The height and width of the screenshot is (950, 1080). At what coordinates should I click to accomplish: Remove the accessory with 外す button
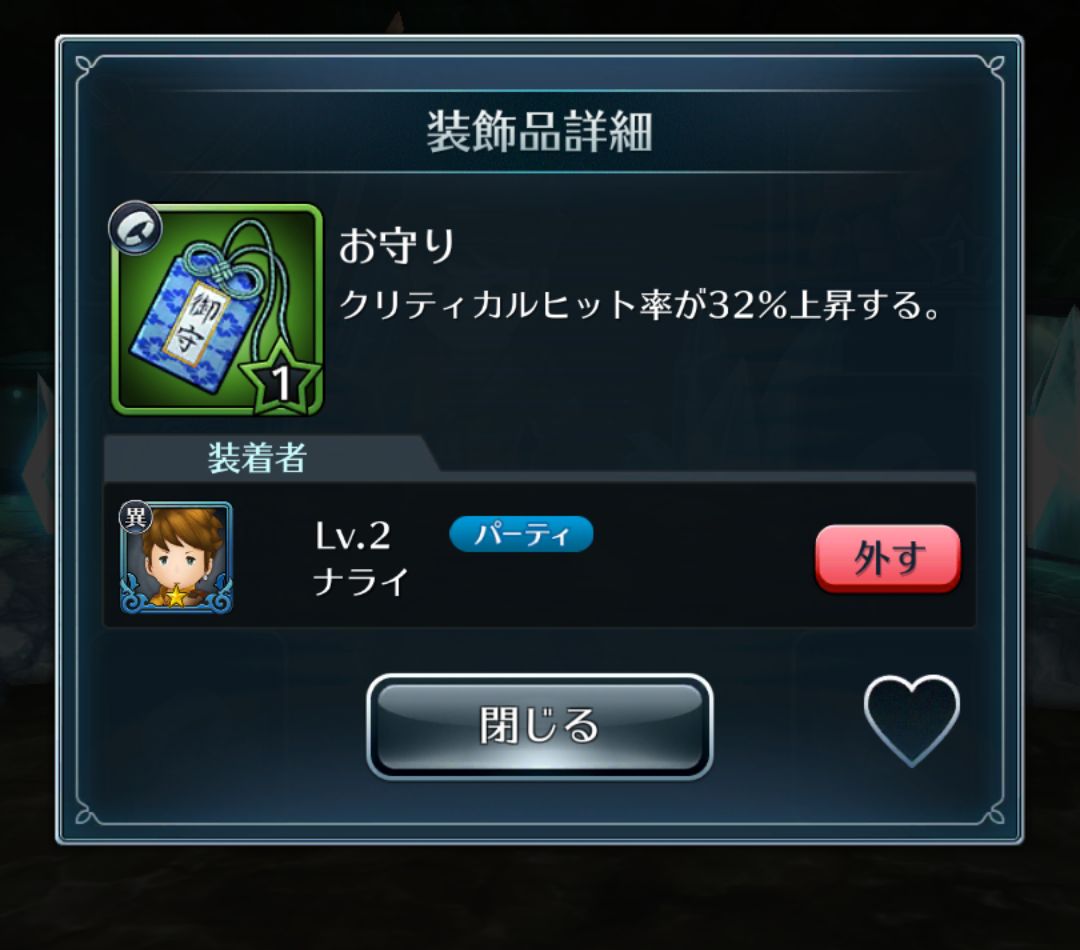pos(888,558)
